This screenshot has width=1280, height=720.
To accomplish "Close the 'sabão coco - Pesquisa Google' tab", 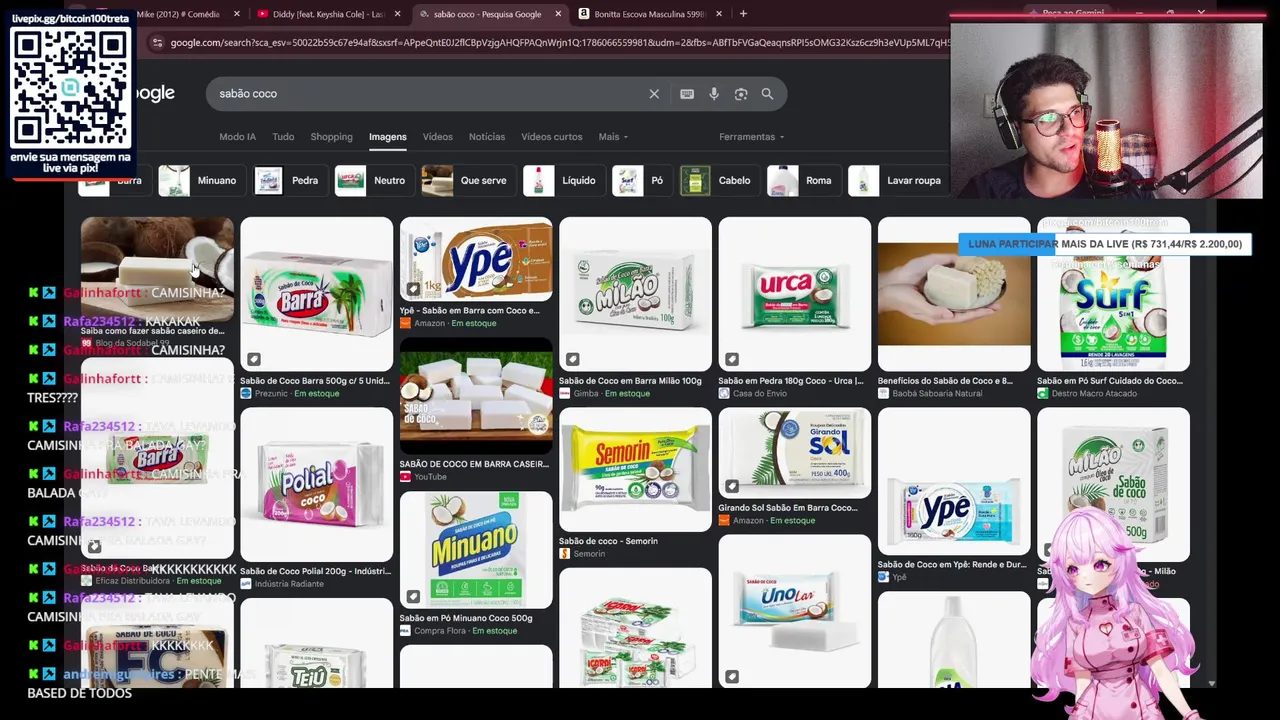I will tap(558, 14).
